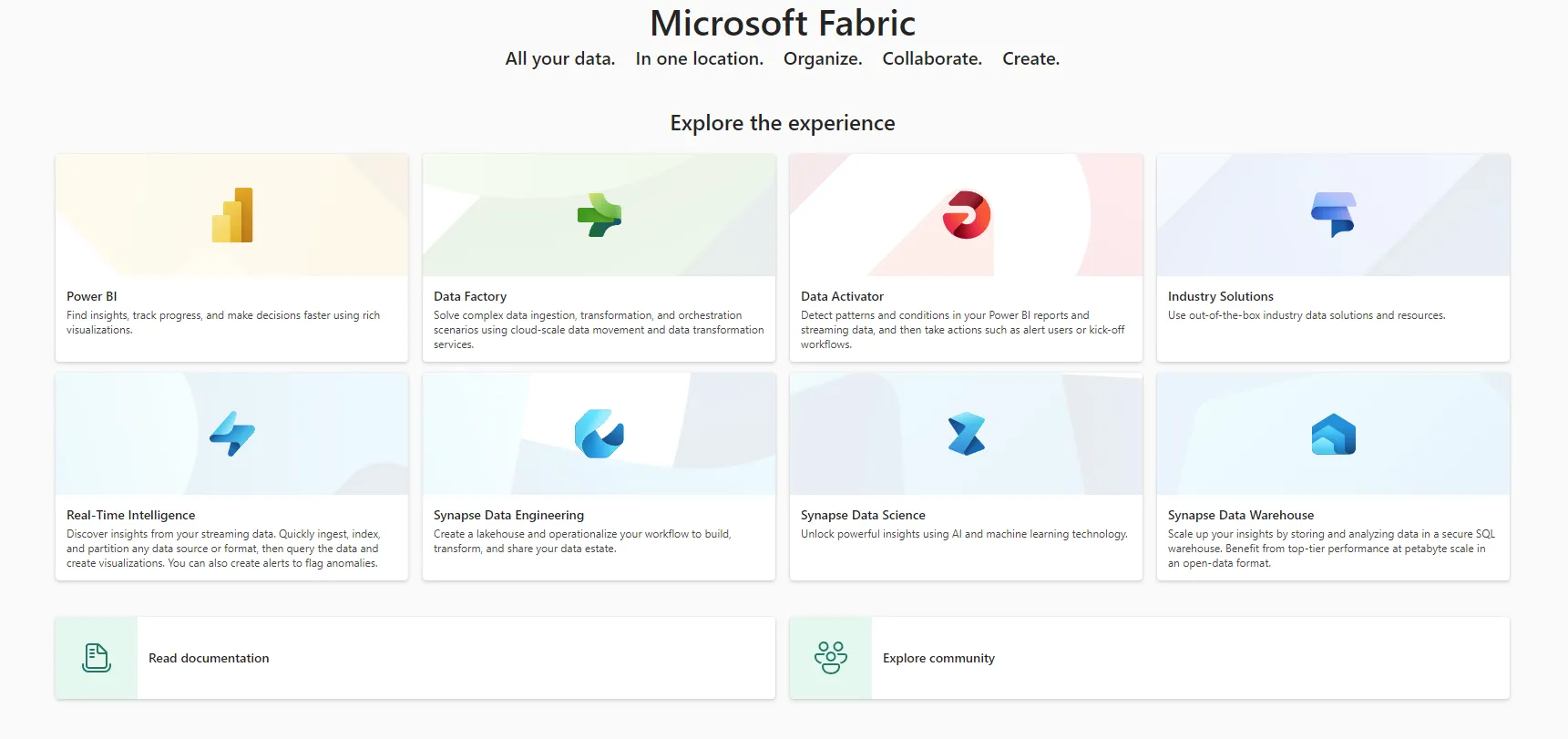Click the 'In one location.' tagline

click(700, 58)
